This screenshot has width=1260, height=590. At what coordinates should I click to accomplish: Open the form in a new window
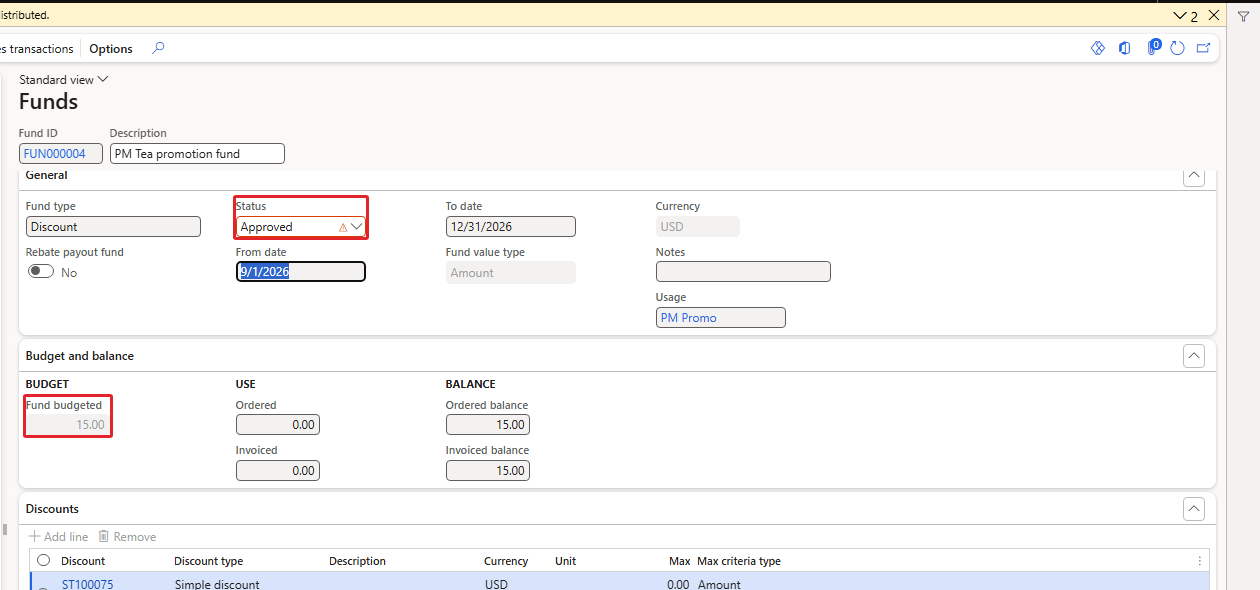point(1203,48)
